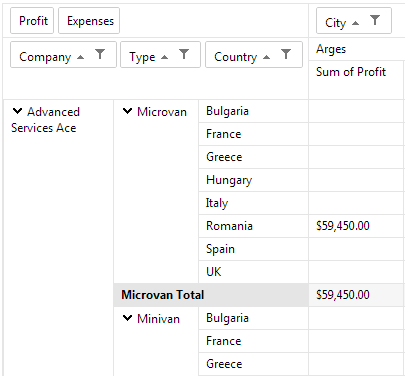
Task: Select the UK row under Microvan
Action: coord(253,272)
